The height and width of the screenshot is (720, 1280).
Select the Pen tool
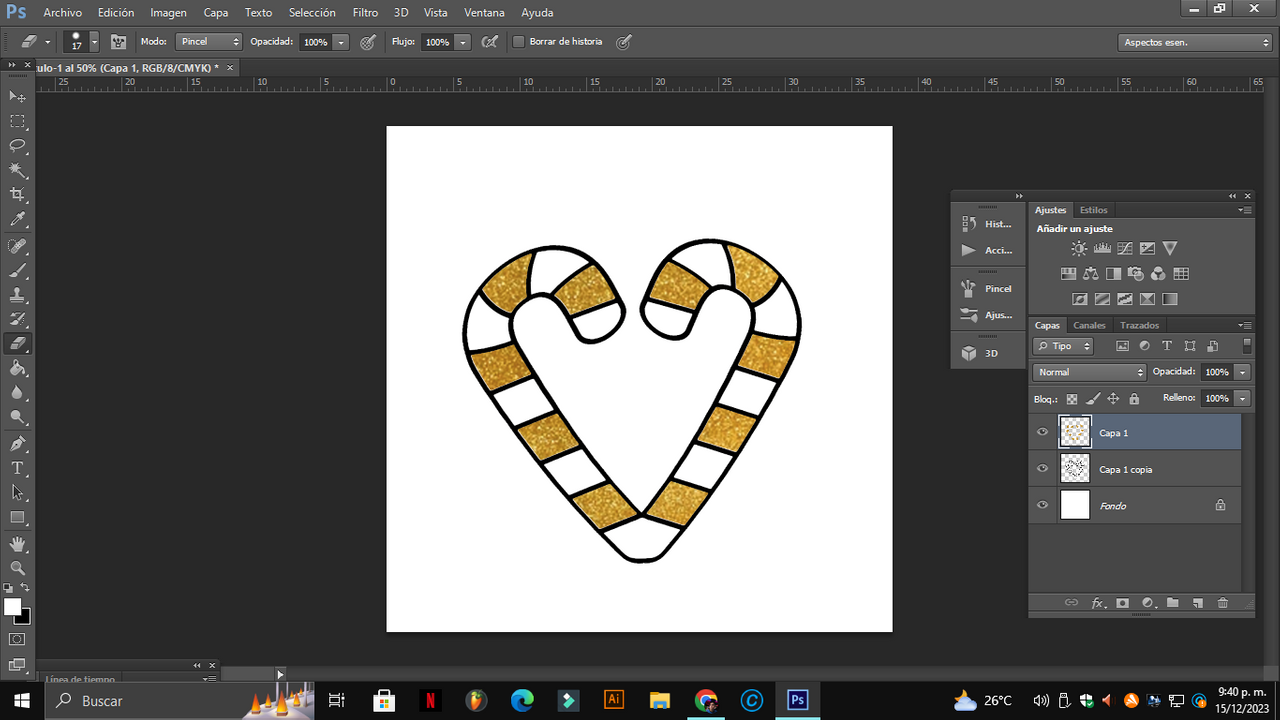pos(18,444)
